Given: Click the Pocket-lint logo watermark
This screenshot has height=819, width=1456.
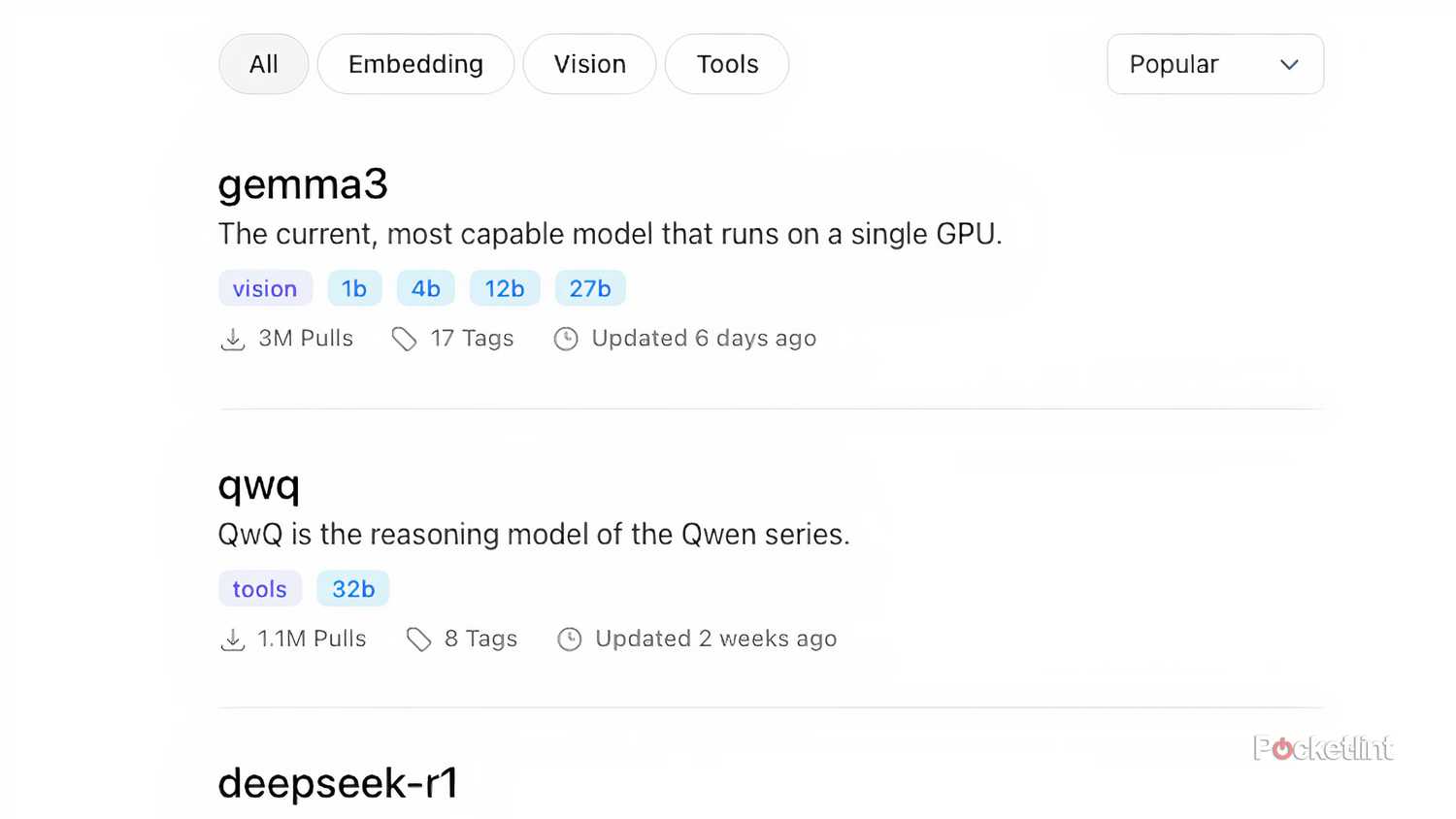Looking at the screenshot, I should [1323, 748].
